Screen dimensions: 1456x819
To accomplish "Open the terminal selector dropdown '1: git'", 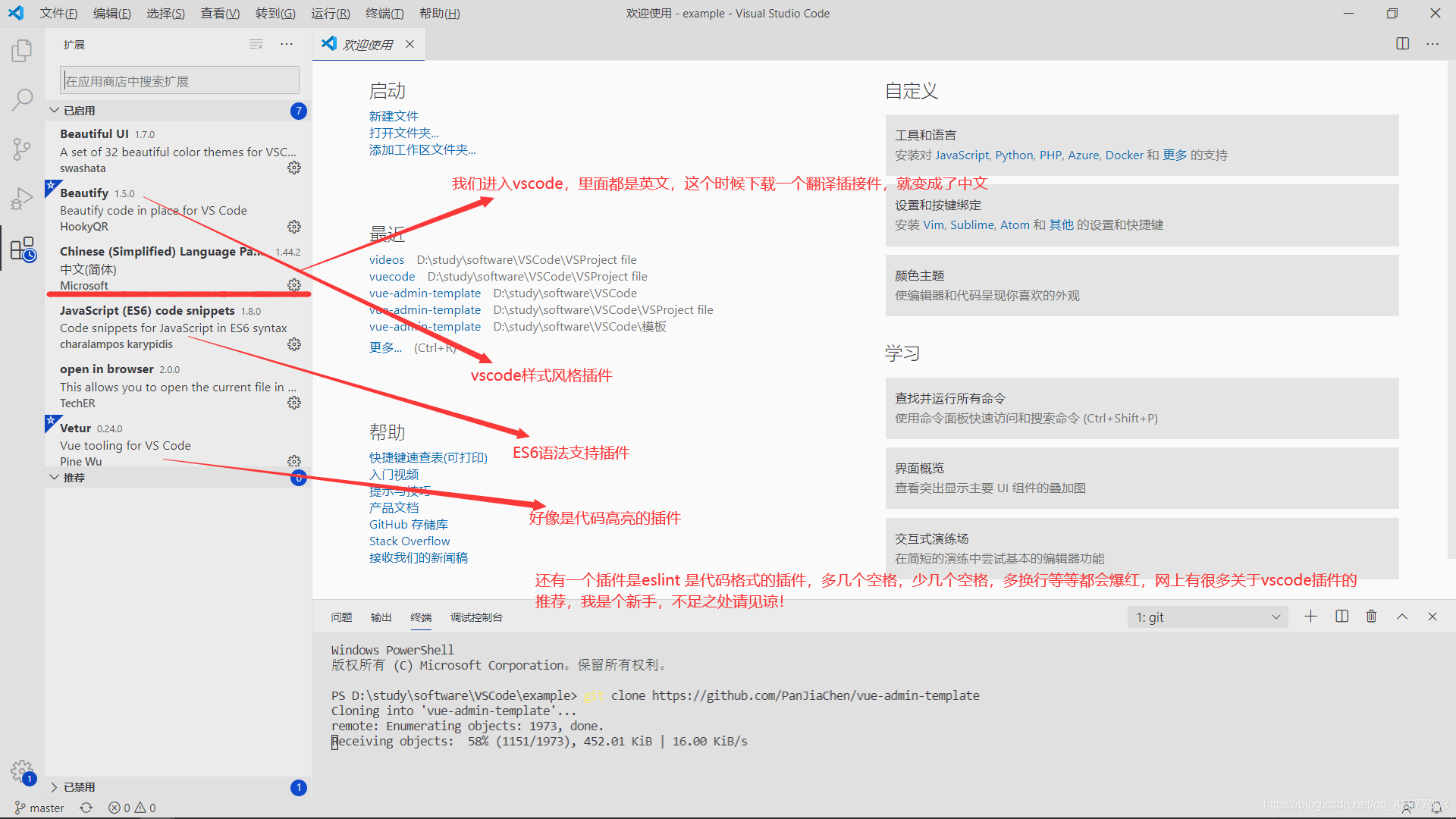I will (x=1208, y=617).
